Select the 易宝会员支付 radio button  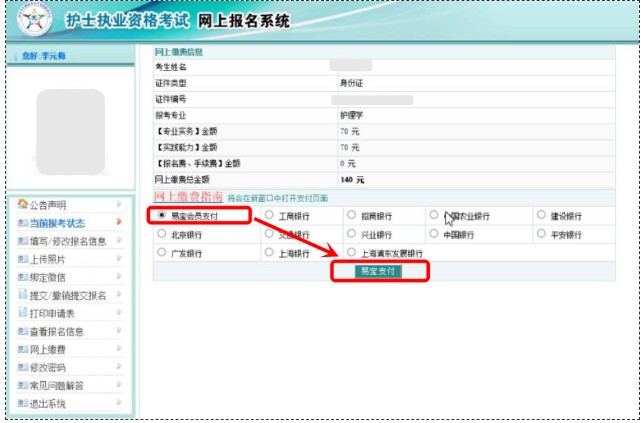pyautogui.click(x=161, y=215)
